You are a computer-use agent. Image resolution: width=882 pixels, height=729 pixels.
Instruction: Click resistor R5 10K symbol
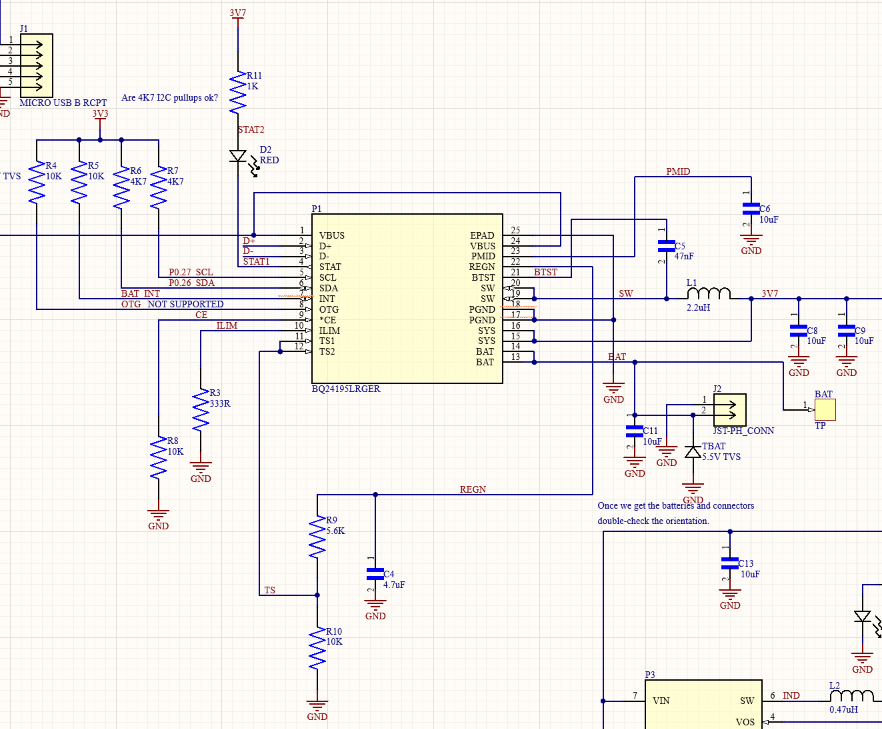tap(79, 182)
